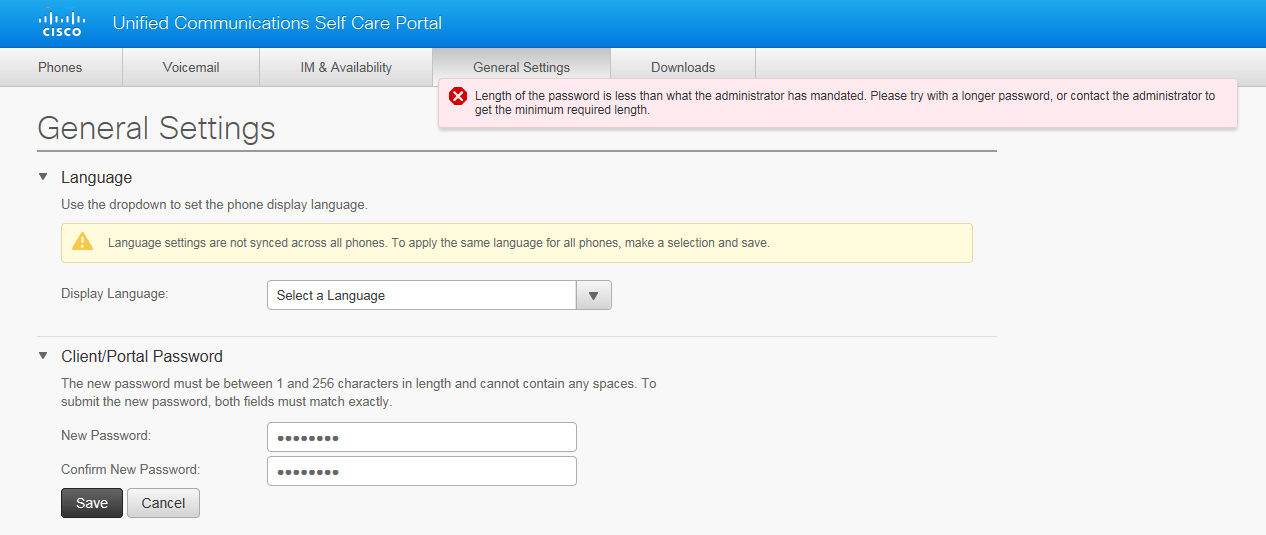Collapse the Language section triangle
Image resolution: width=1266 pixels, height=535 pixels.
coord(43,177)
